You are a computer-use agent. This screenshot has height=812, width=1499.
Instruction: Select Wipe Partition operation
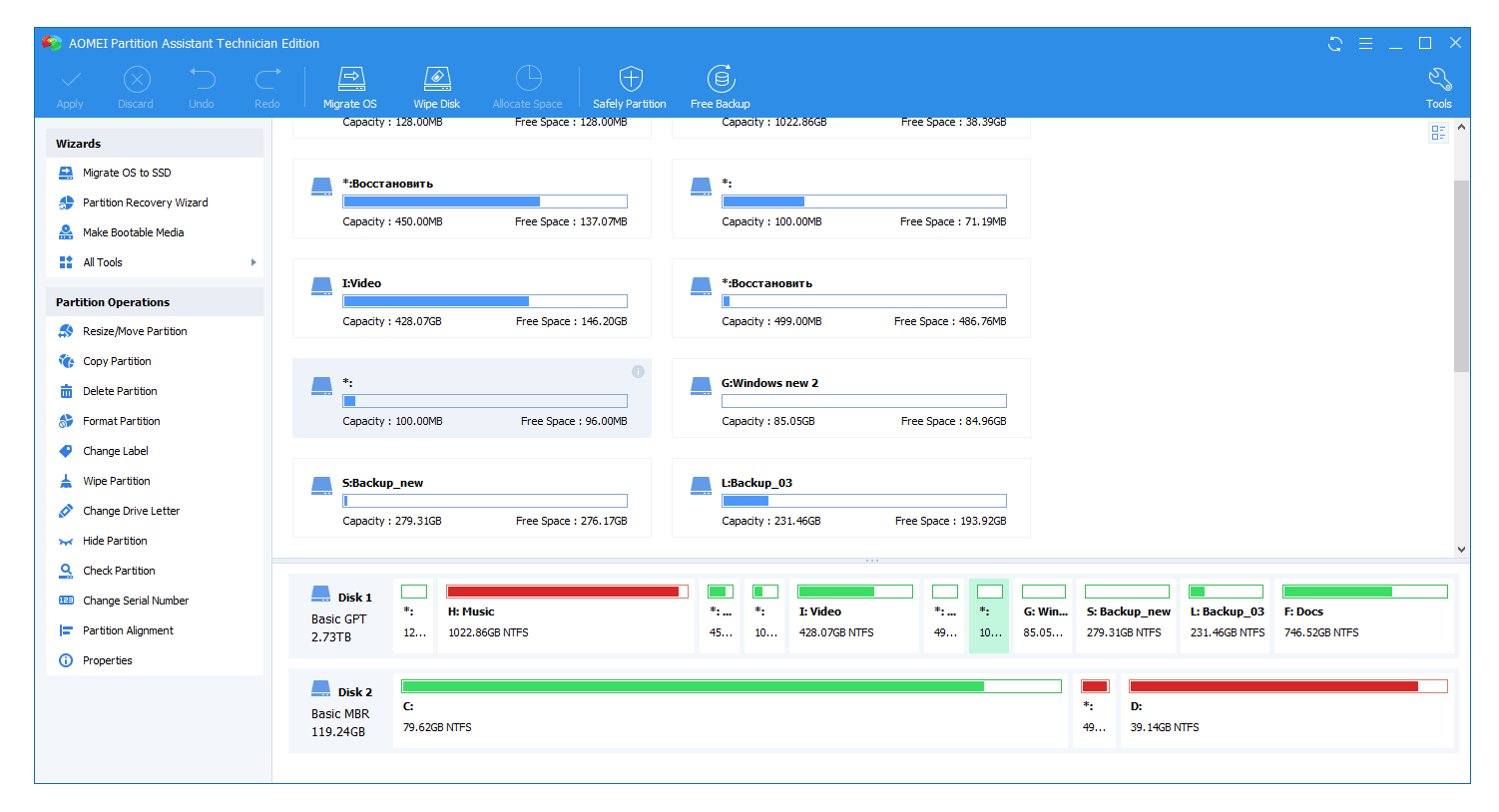click(117, 481)
